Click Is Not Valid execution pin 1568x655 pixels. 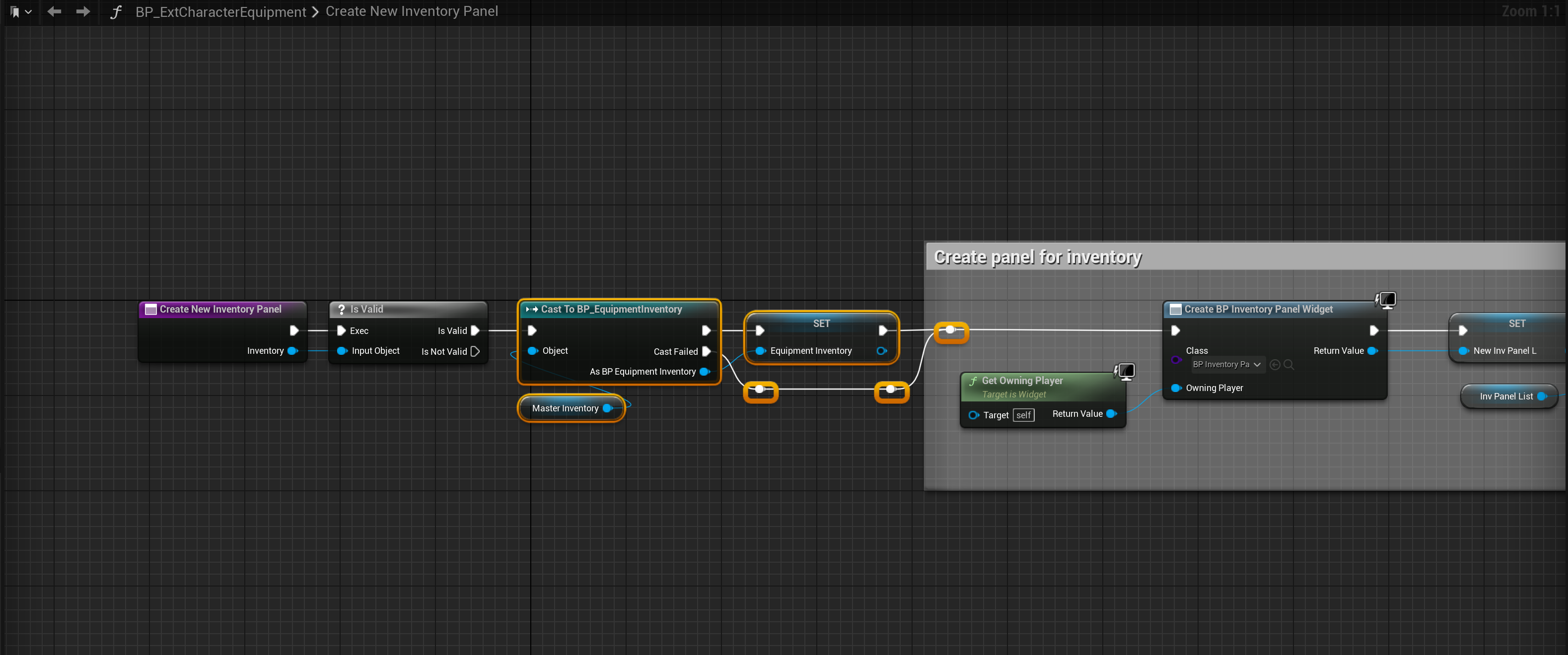coord(475,351)
